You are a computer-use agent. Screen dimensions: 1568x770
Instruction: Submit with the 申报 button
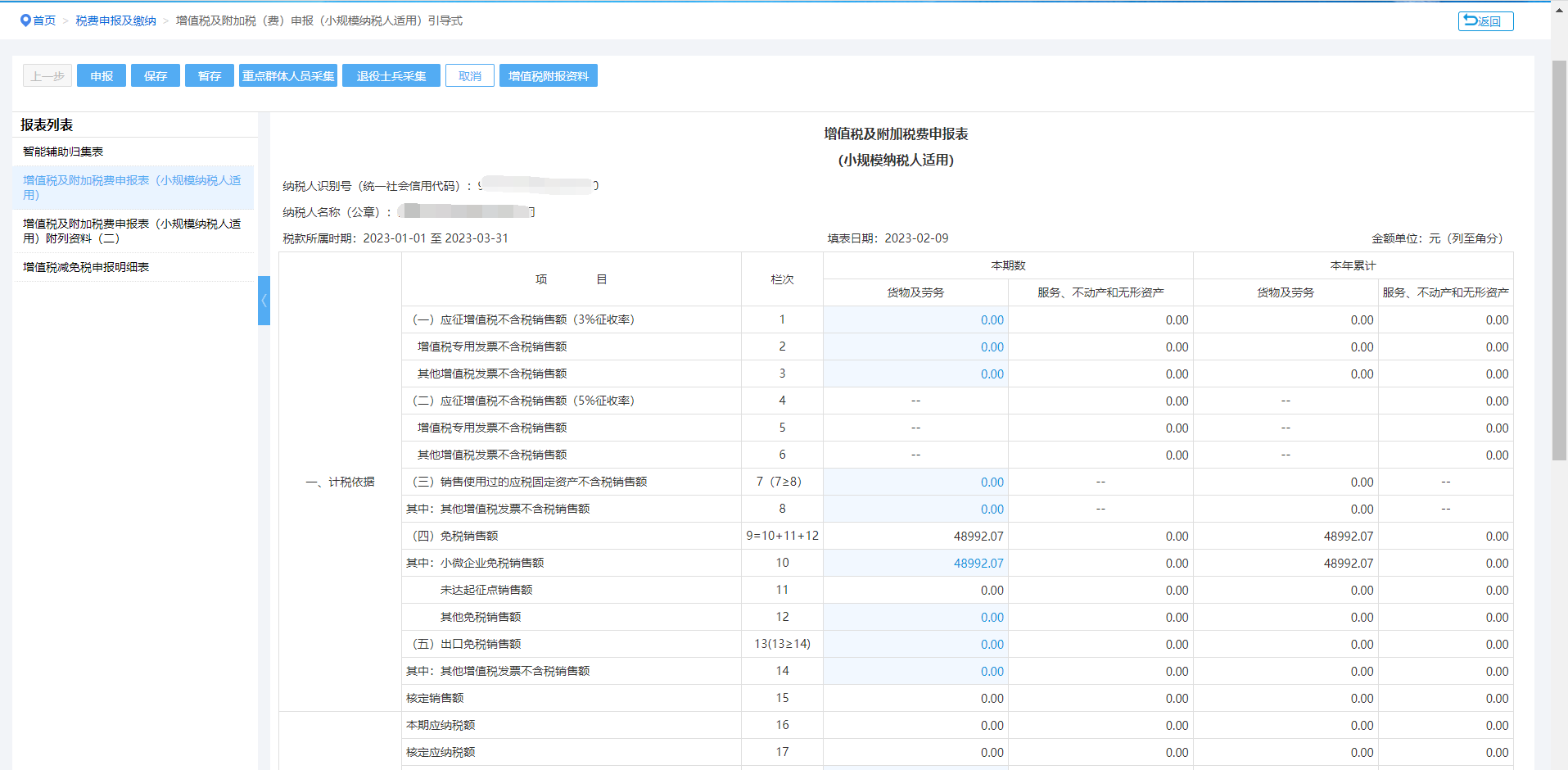(x=102, y=76)
